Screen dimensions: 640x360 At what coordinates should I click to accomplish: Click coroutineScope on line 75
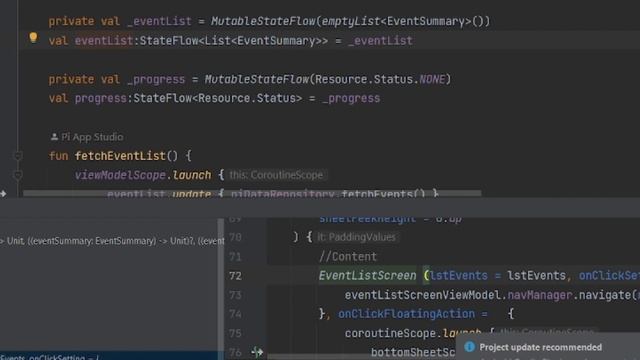pyautogui.click(x=390, y=333)
